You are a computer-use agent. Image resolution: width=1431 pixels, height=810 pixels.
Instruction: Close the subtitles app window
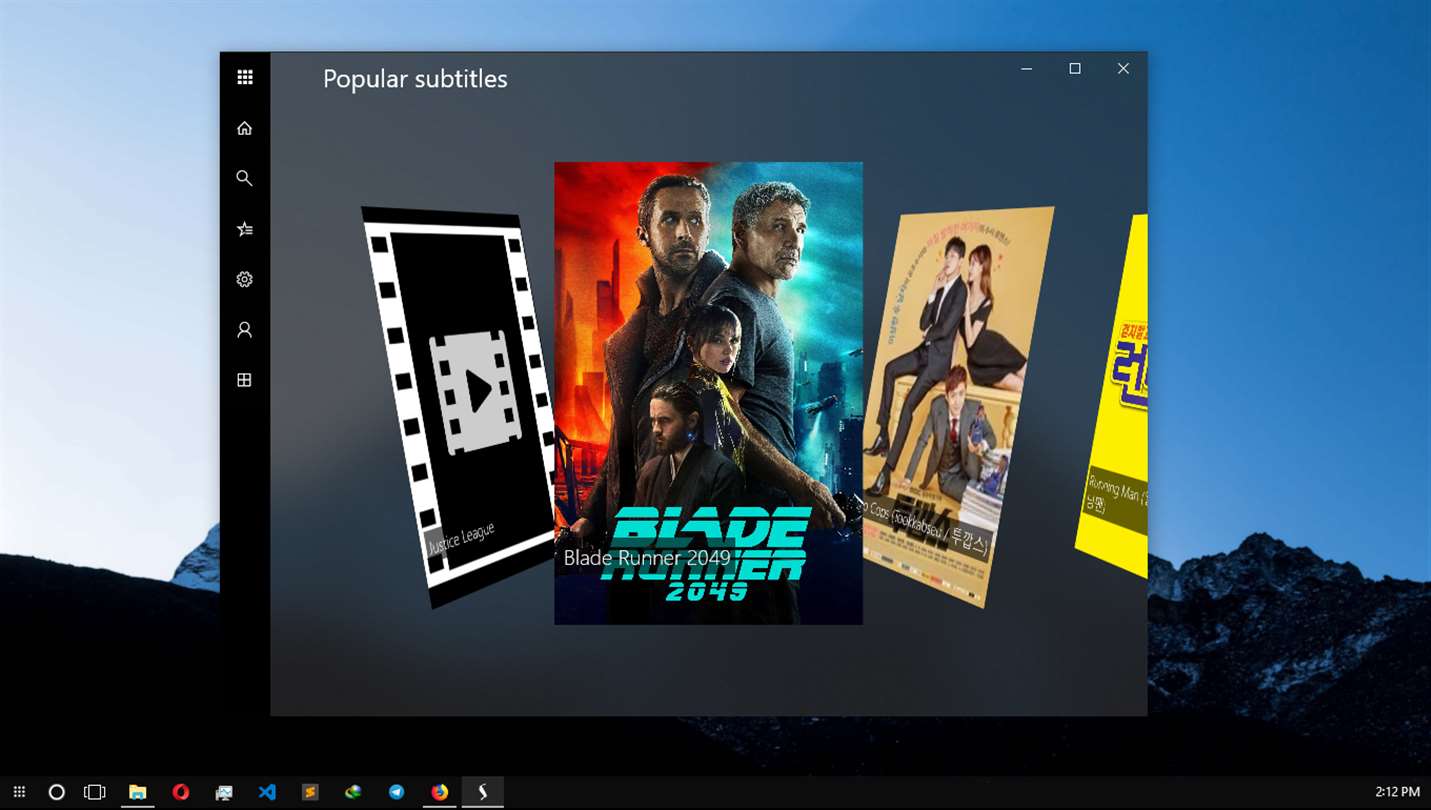pyautogui.click(x=1123, y=69)
